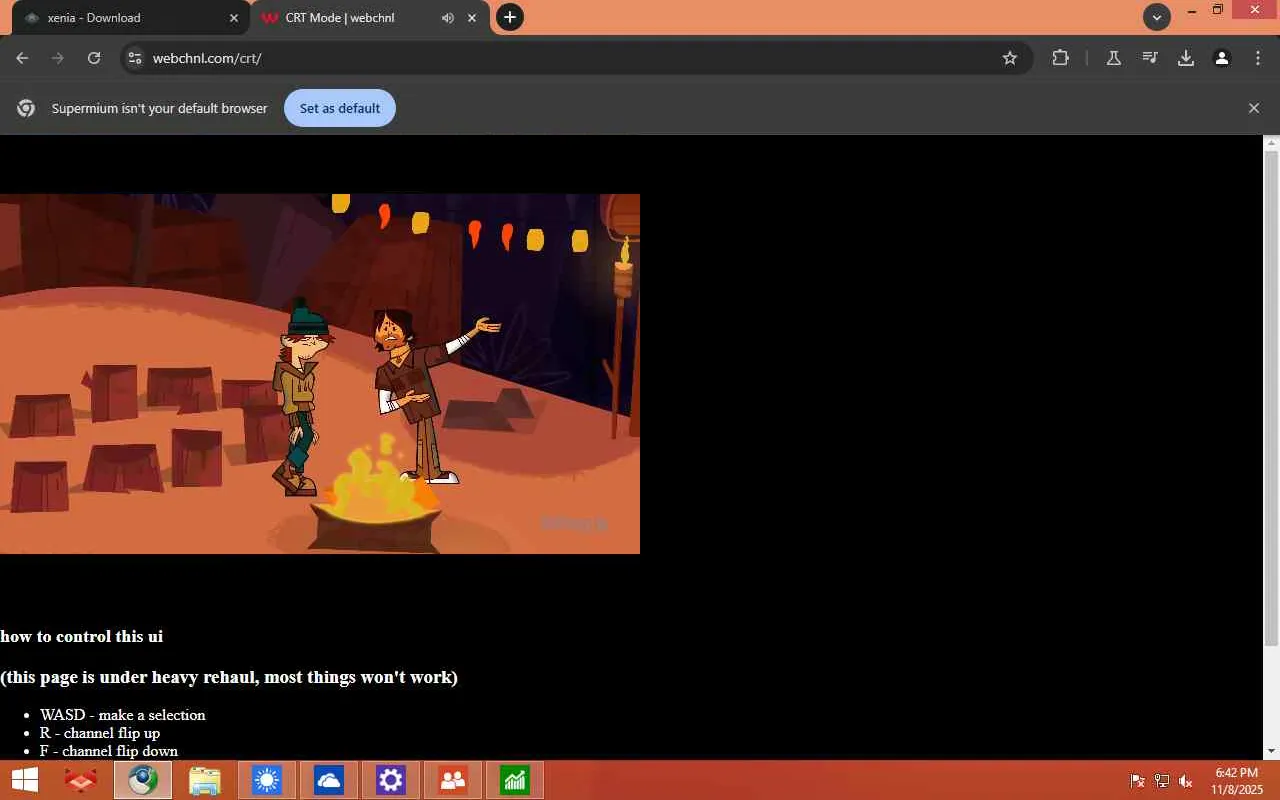1280x800 pixels.
Task: Click the "how to control this ui" heading
Action: tap(81, 636)
